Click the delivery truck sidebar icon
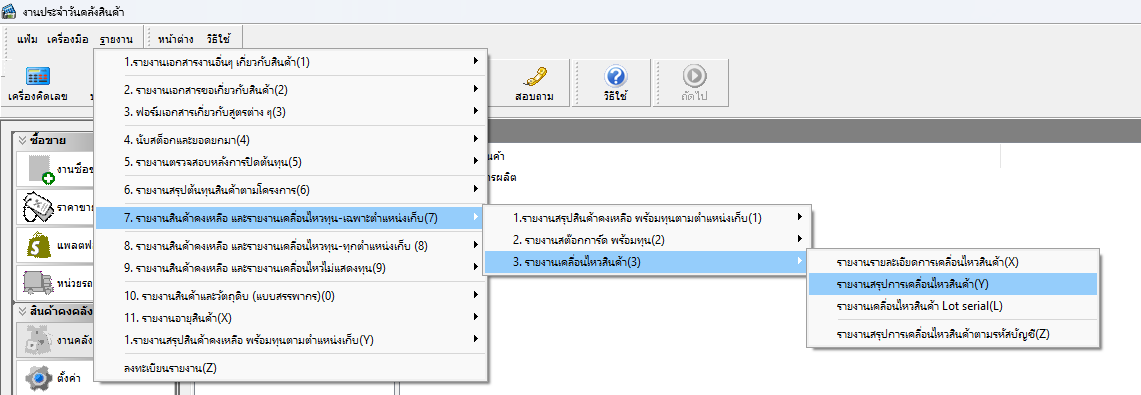The width and height of the screenshot is (1141, 395). pos(39,282)
